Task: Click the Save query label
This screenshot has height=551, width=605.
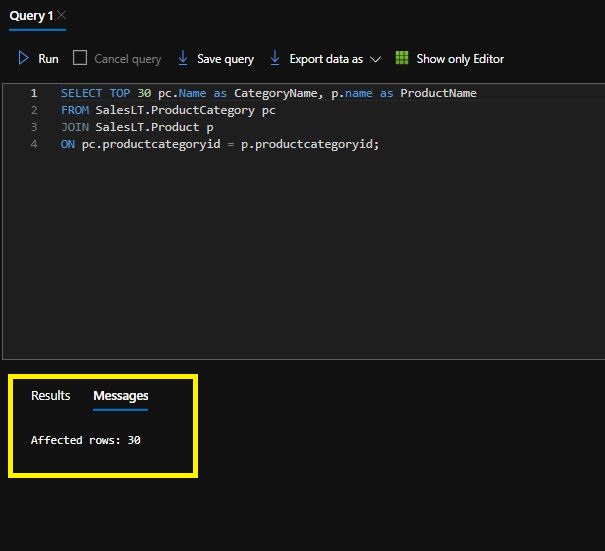Action: tap(225, 59)
